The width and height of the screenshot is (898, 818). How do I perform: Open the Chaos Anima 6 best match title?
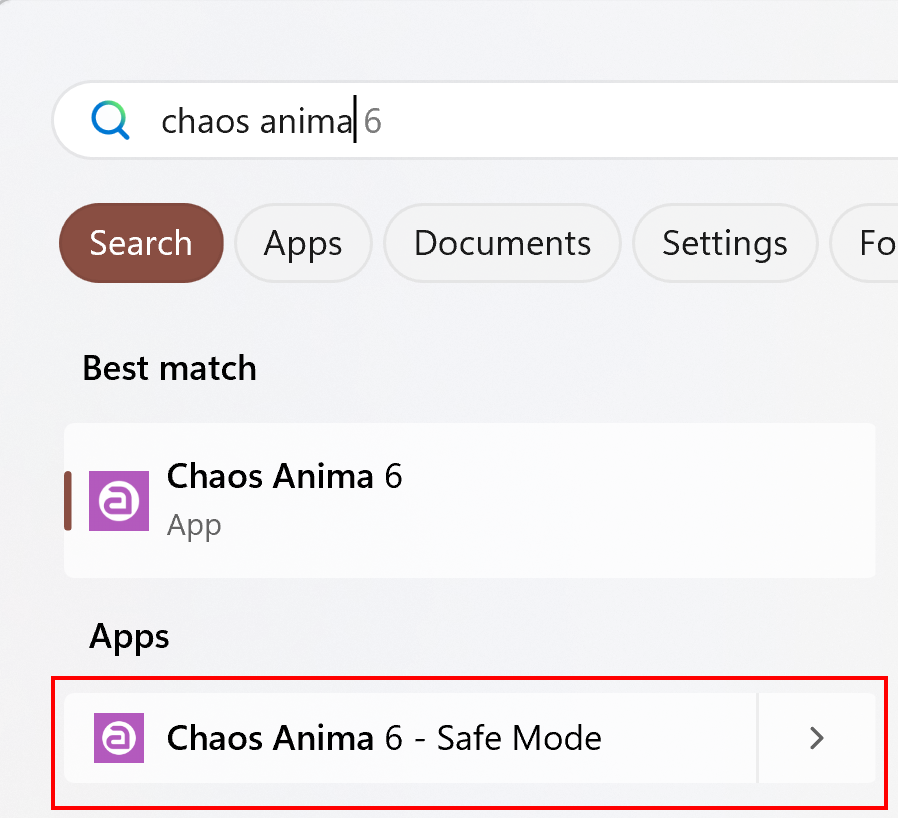[285, 476]
